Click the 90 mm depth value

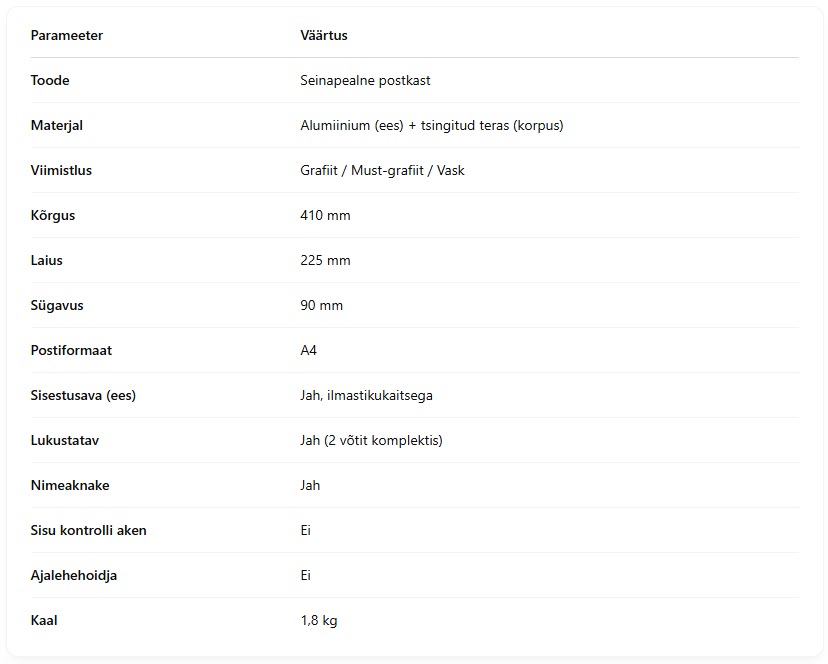[x=322, y=305]
